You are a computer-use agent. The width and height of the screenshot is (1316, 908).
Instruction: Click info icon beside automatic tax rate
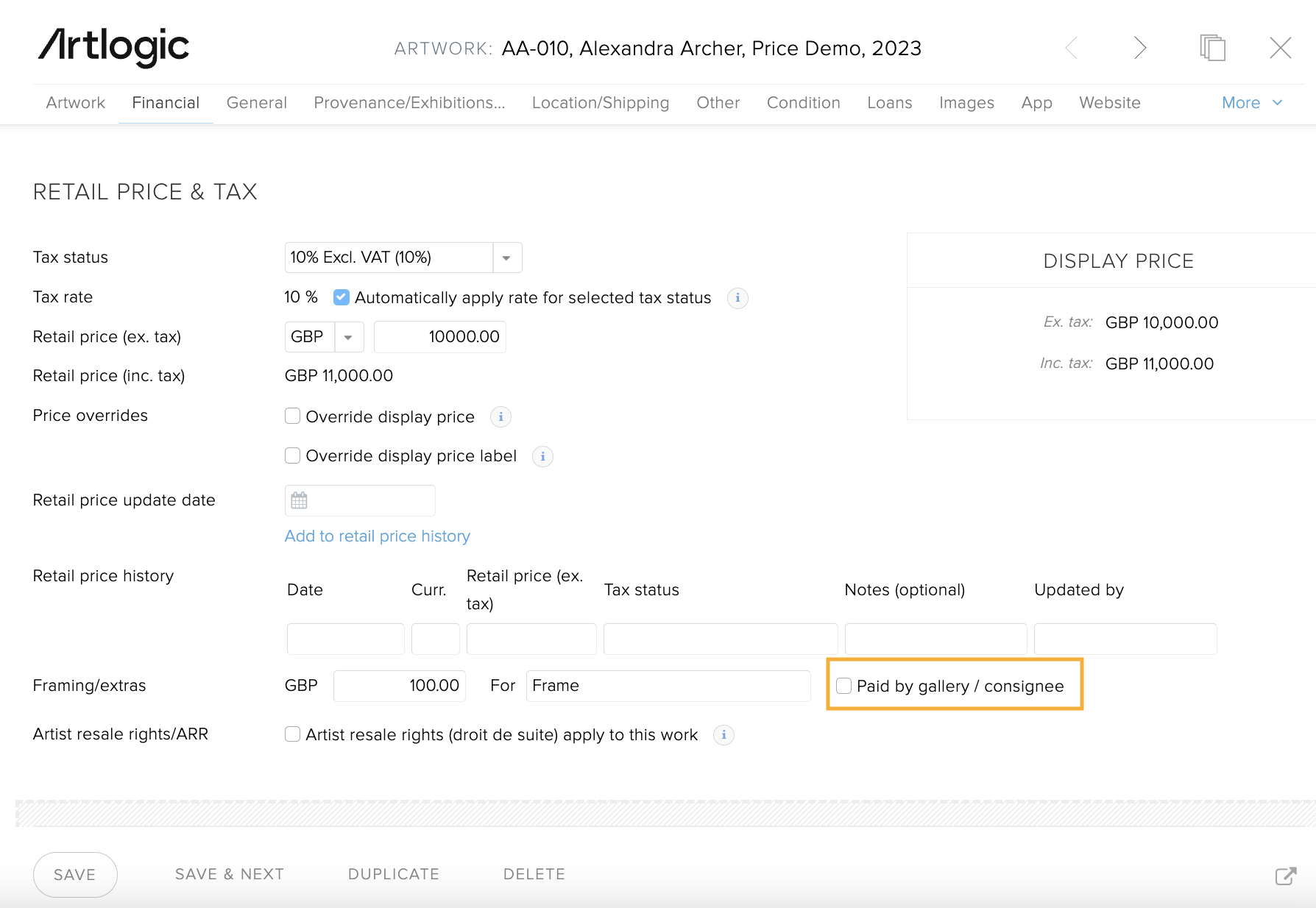click(737, 298)
